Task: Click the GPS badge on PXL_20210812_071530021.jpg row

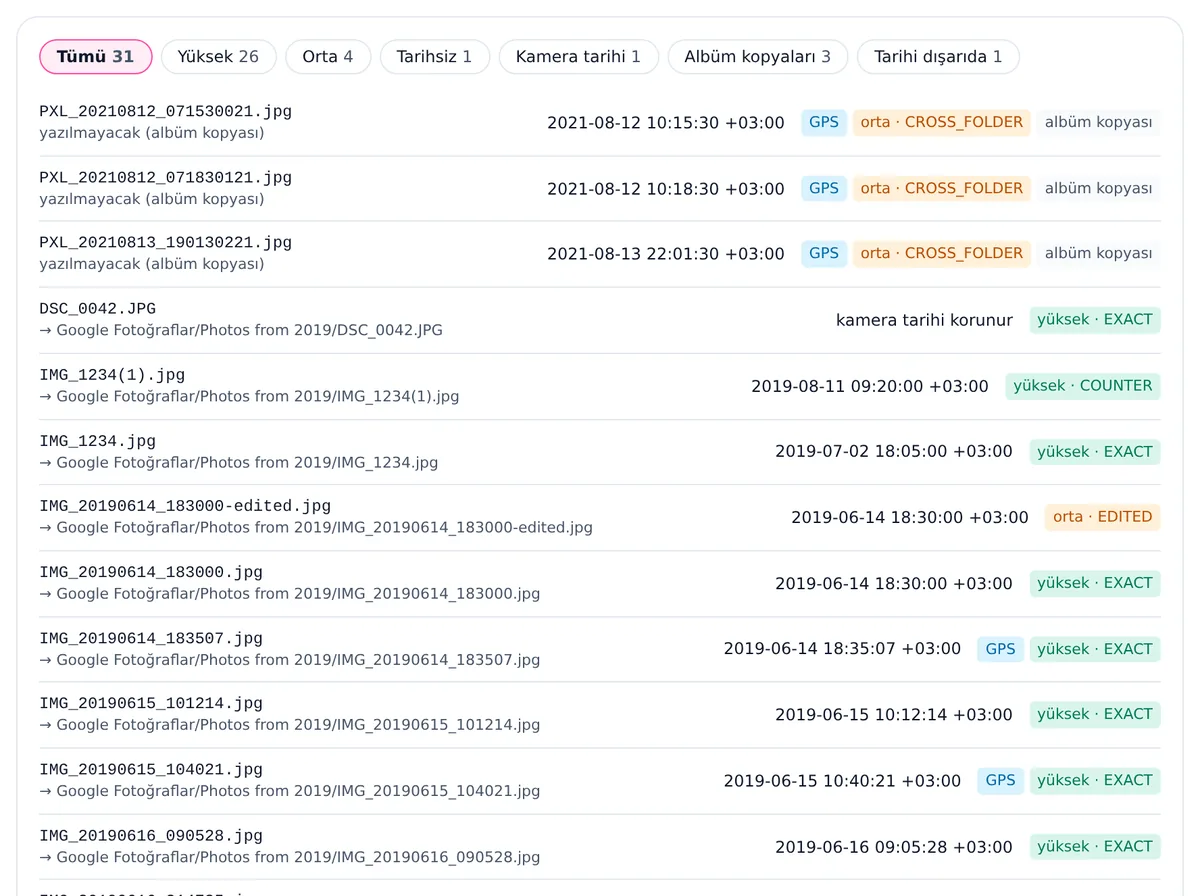Action: point(824,122)
